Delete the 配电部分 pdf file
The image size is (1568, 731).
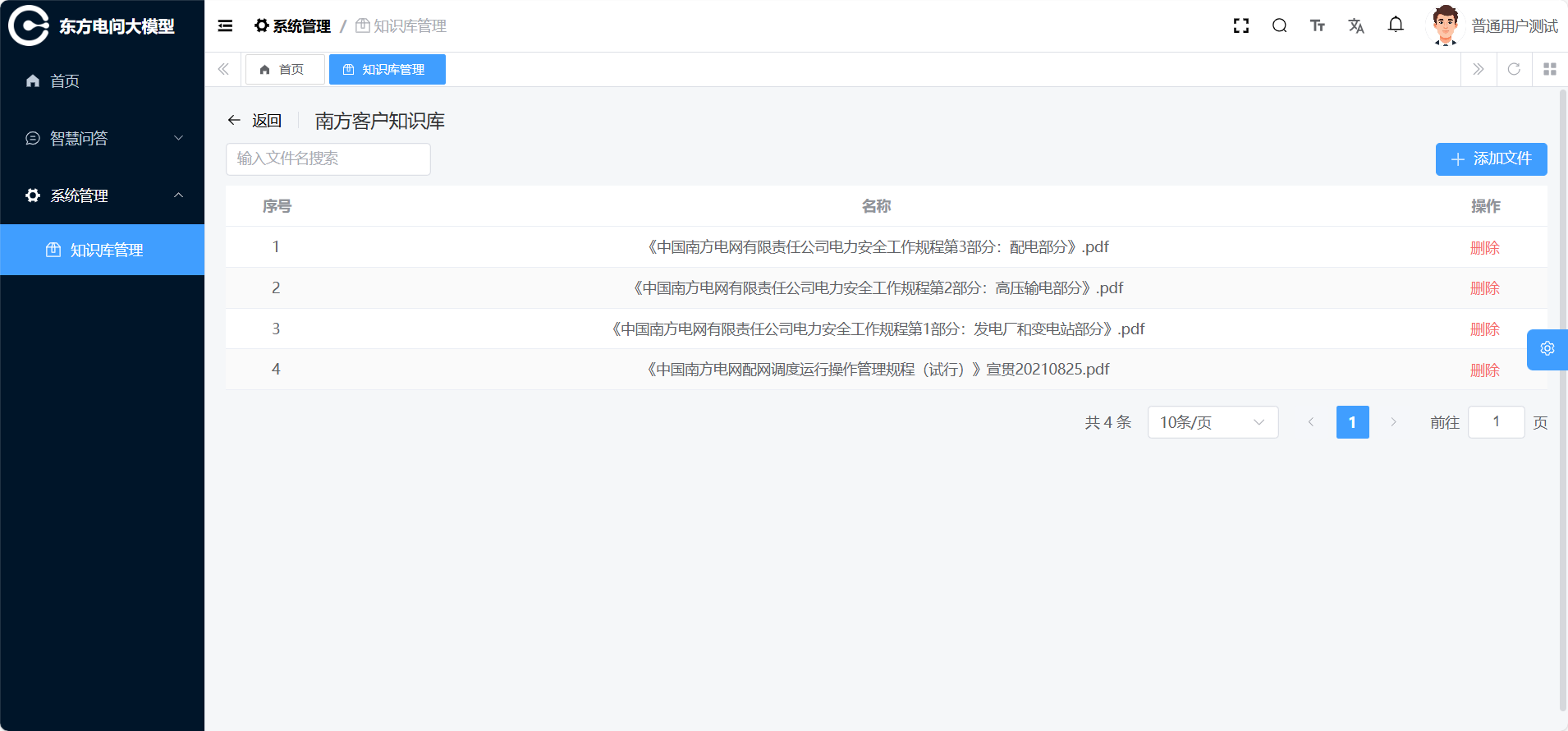[1484, 247]
